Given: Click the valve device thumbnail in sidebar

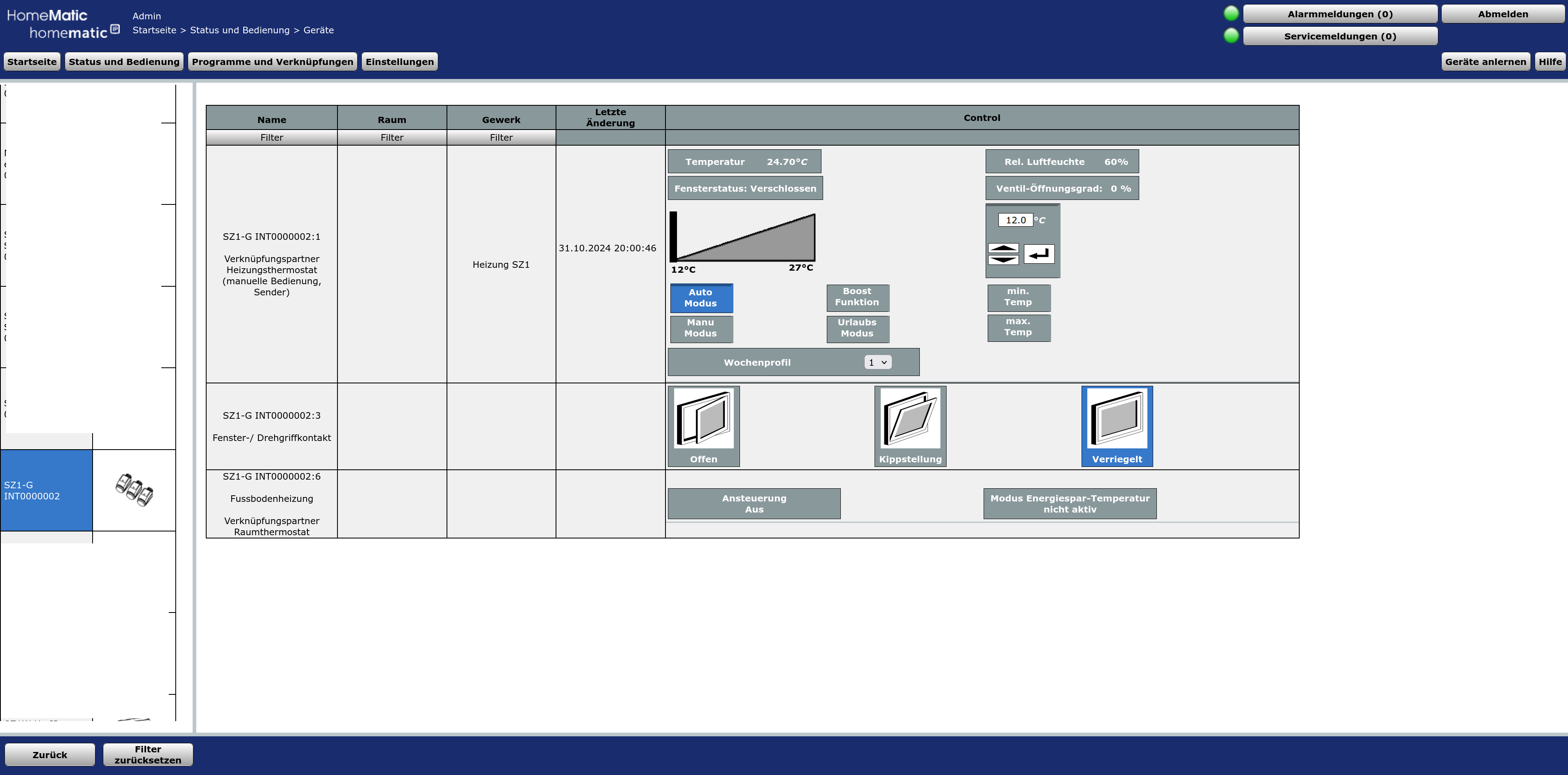Looking at the screenshot, I should 134,490.
